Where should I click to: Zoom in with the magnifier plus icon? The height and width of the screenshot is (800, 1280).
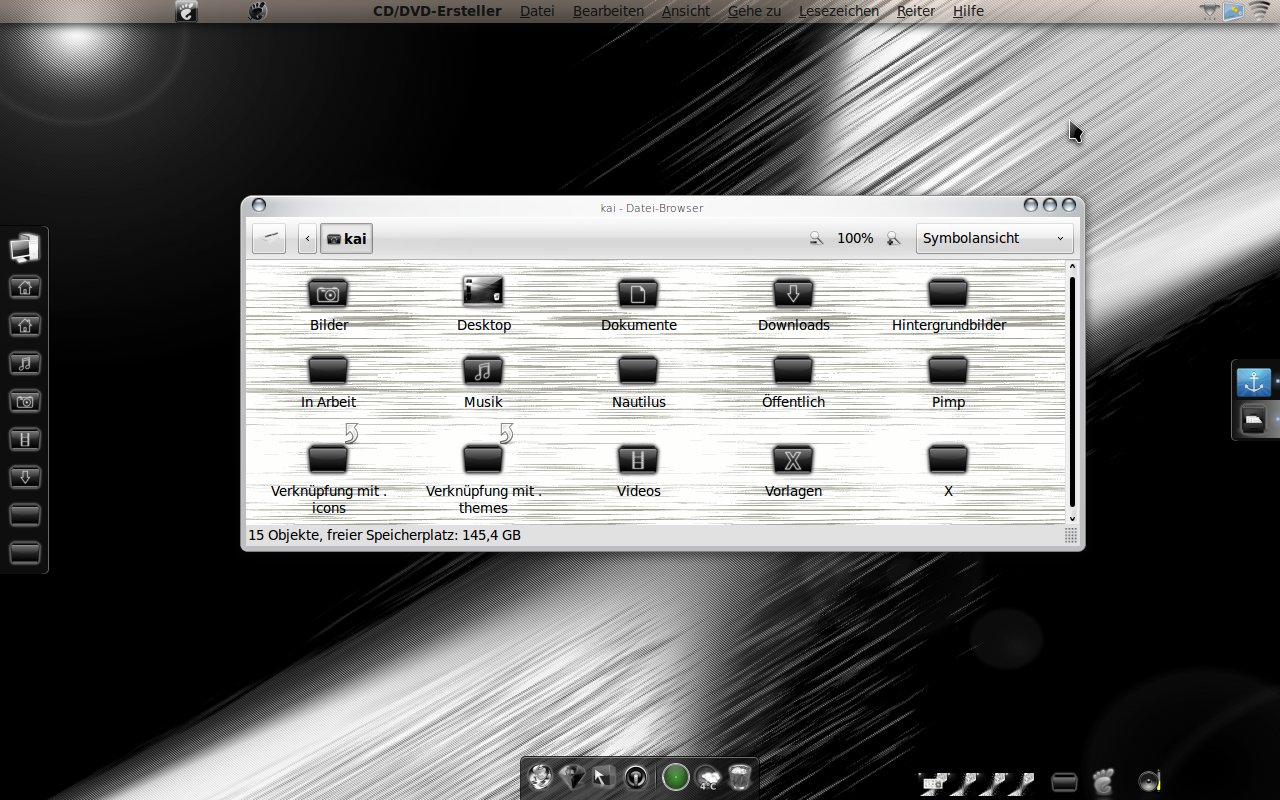click(x=893, y=238)
